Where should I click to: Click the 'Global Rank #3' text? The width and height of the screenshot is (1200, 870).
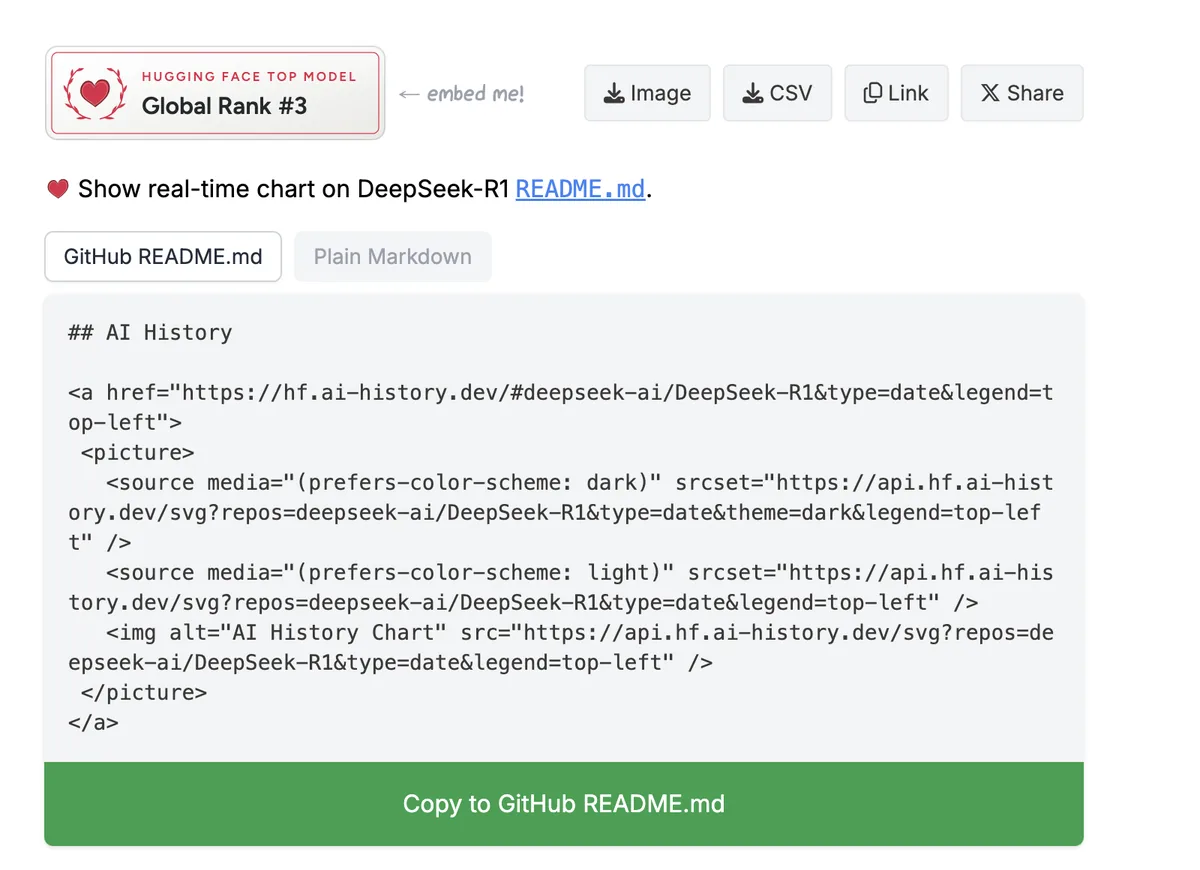(224, 105)
